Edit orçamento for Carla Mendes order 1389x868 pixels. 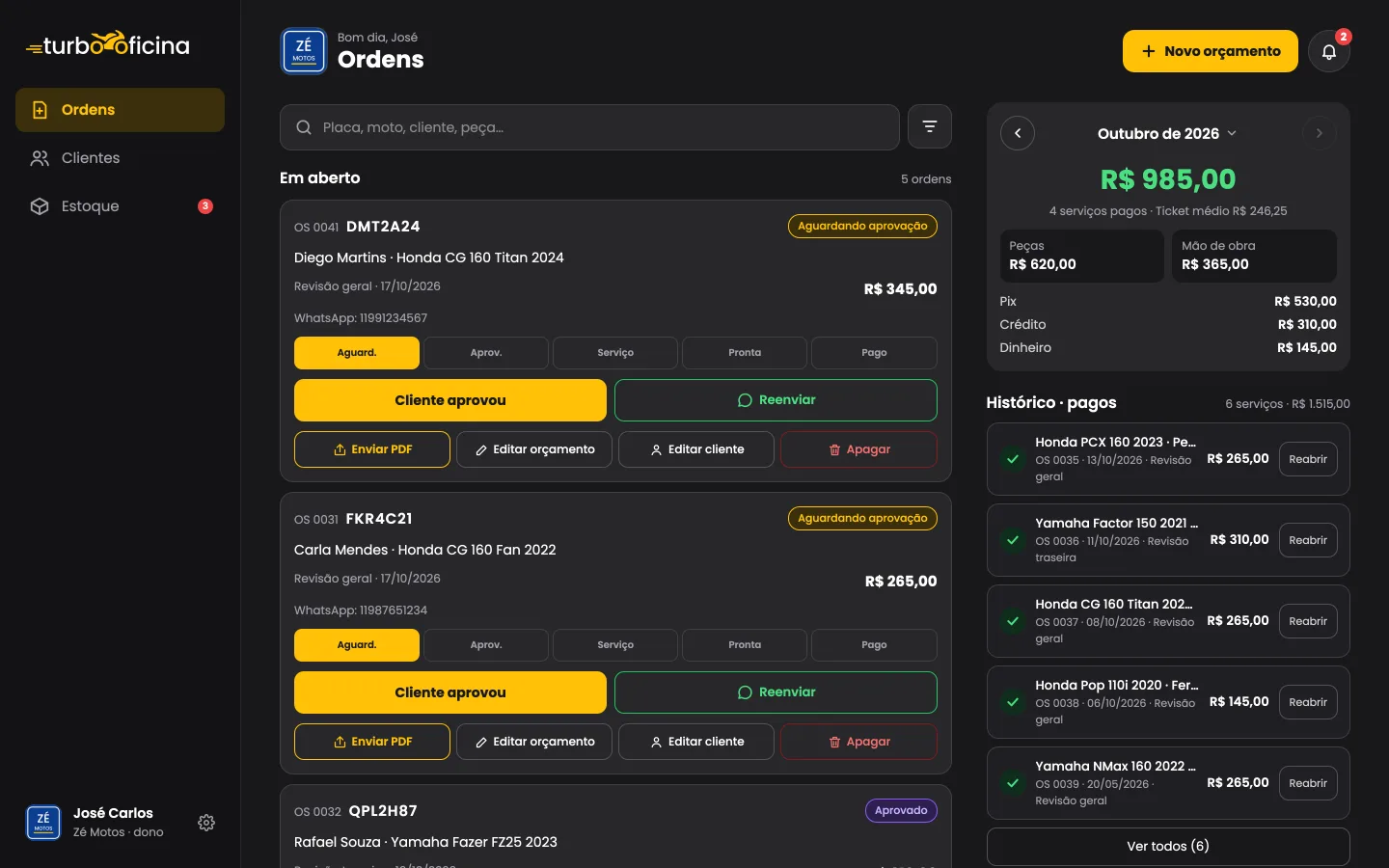[x=534, y=742]
